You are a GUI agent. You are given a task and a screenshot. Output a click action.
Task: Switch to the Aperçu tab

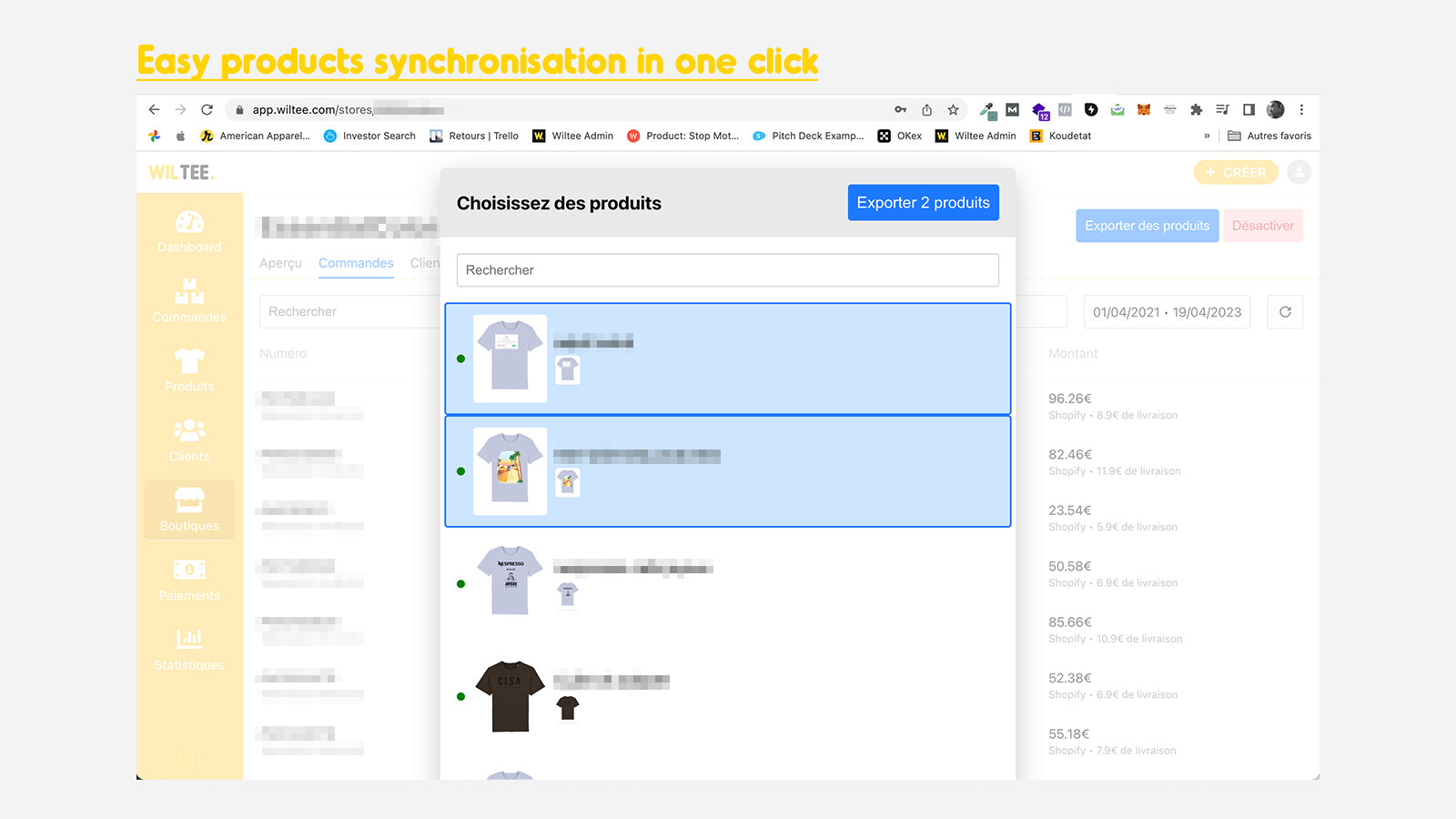[280, 263]
